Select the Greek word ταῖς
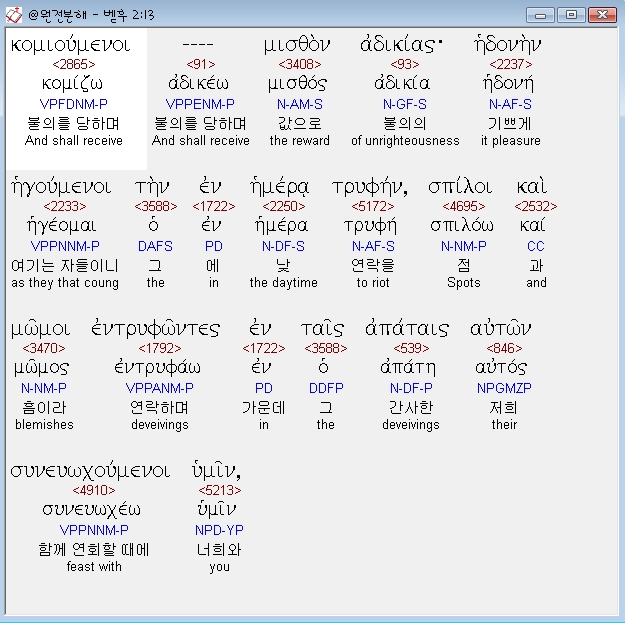 tap(322, 329)
